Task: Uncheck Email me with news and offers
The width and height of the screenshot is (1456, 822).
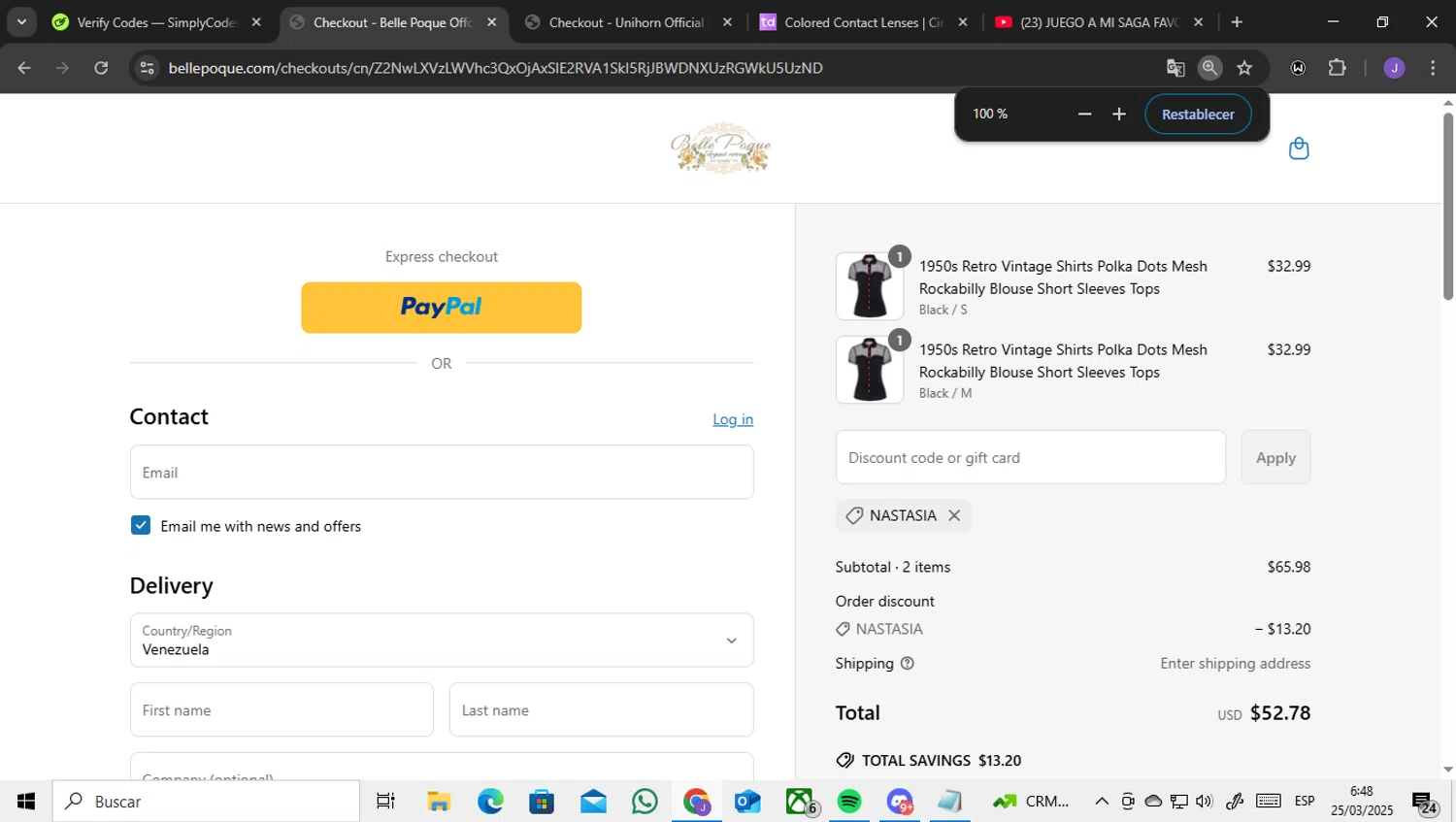Action: [141, 525]
